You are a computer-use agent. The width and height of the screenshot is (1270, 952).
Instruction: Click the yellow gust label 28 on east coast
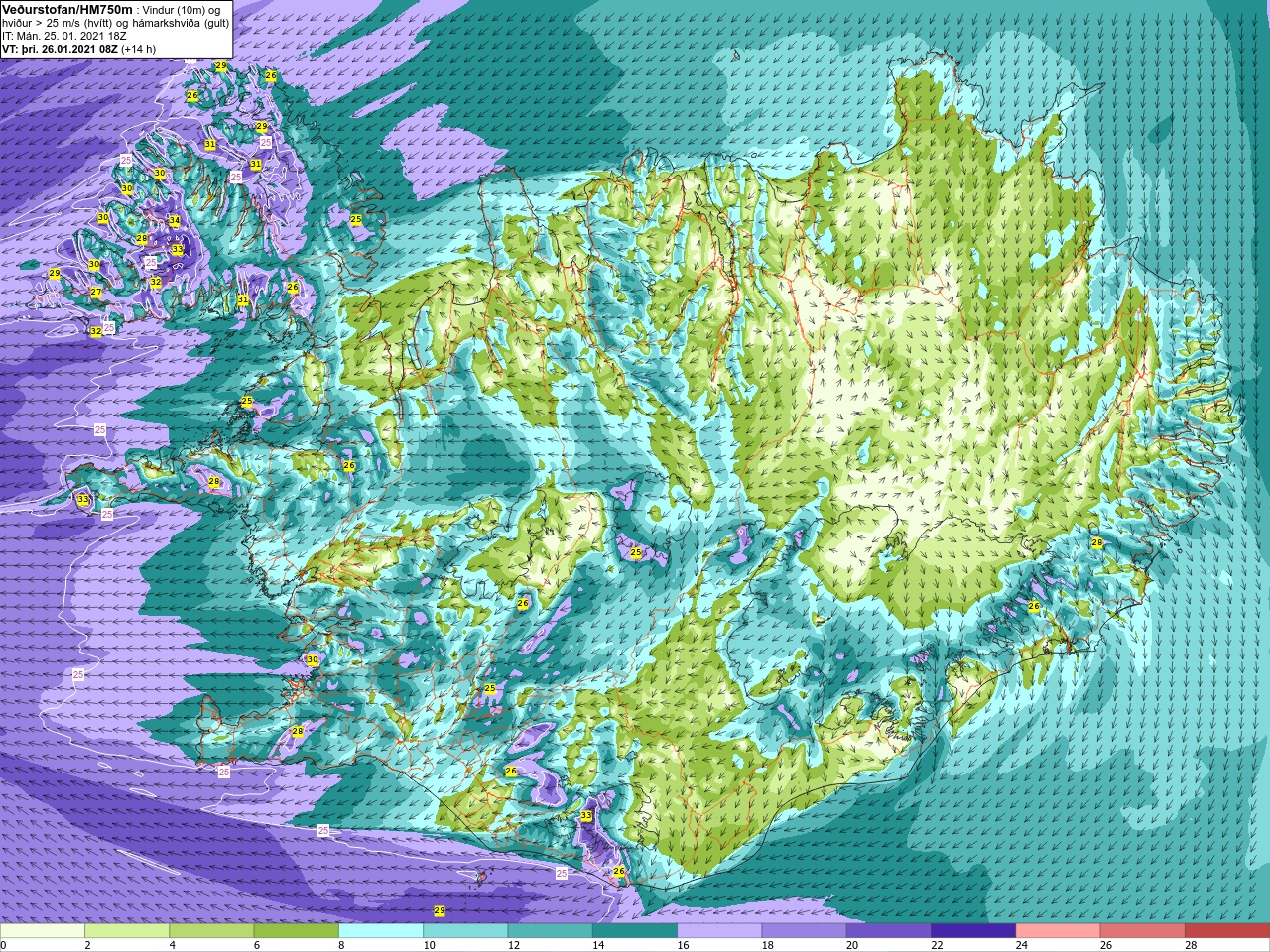1097,543
